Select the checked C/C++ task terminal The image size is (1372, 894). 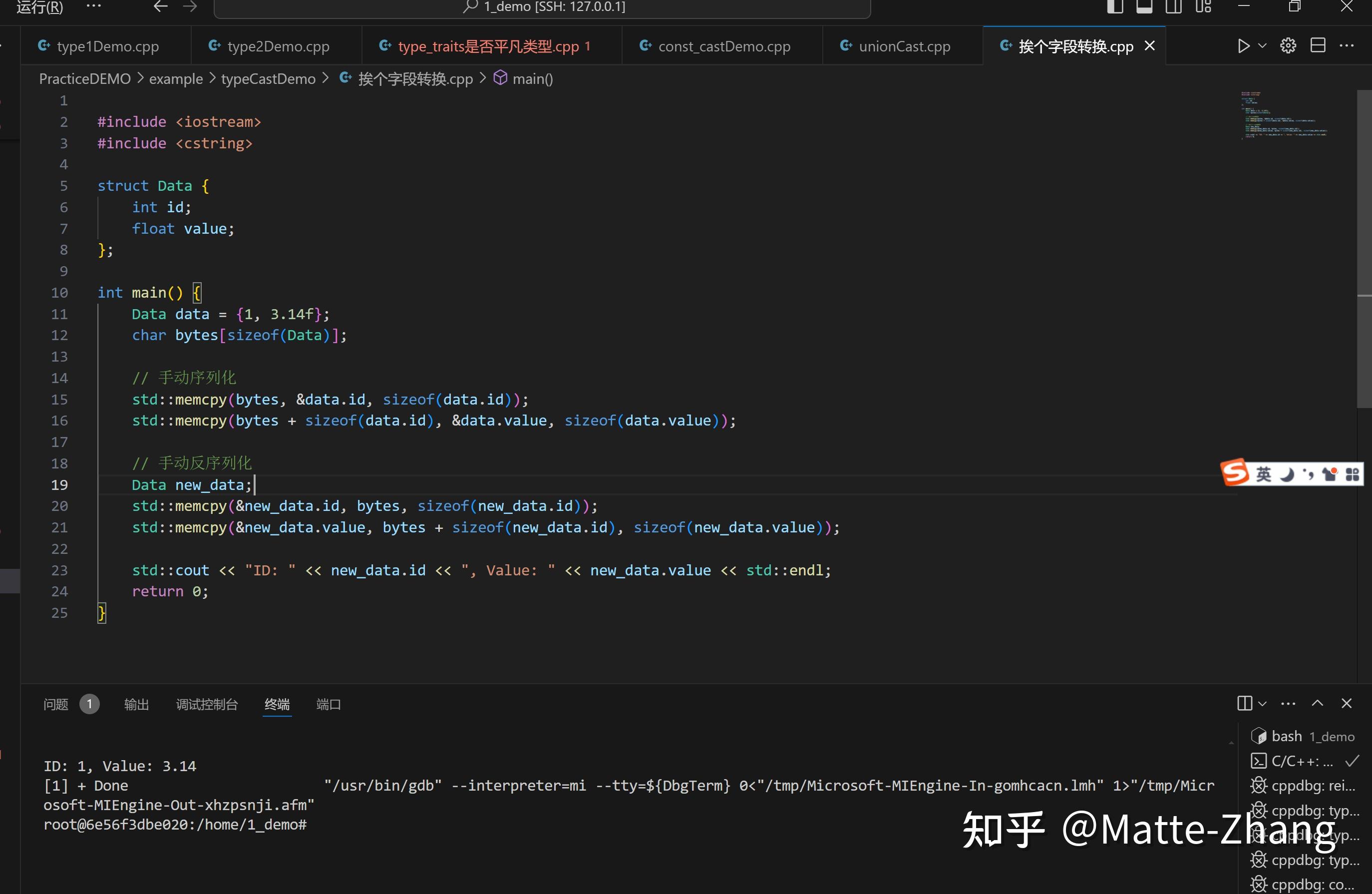tap(1304, 761)
